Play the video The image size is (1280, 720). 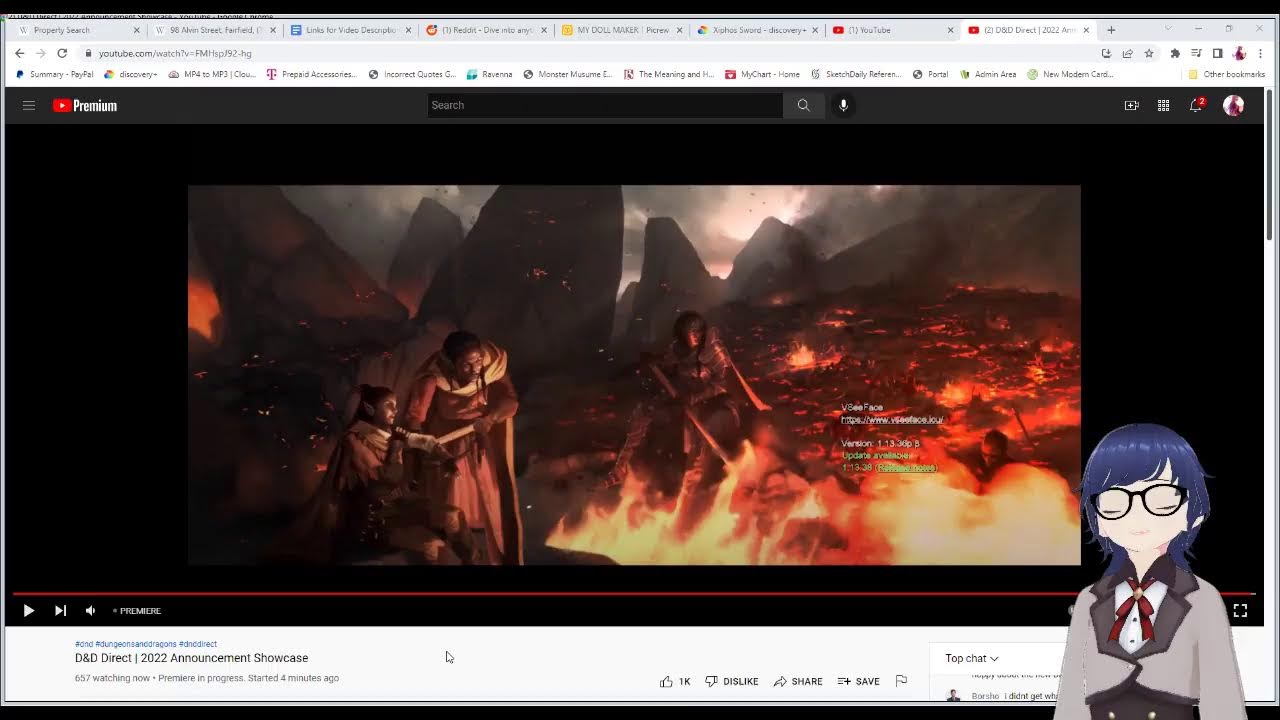pos(28,610)
